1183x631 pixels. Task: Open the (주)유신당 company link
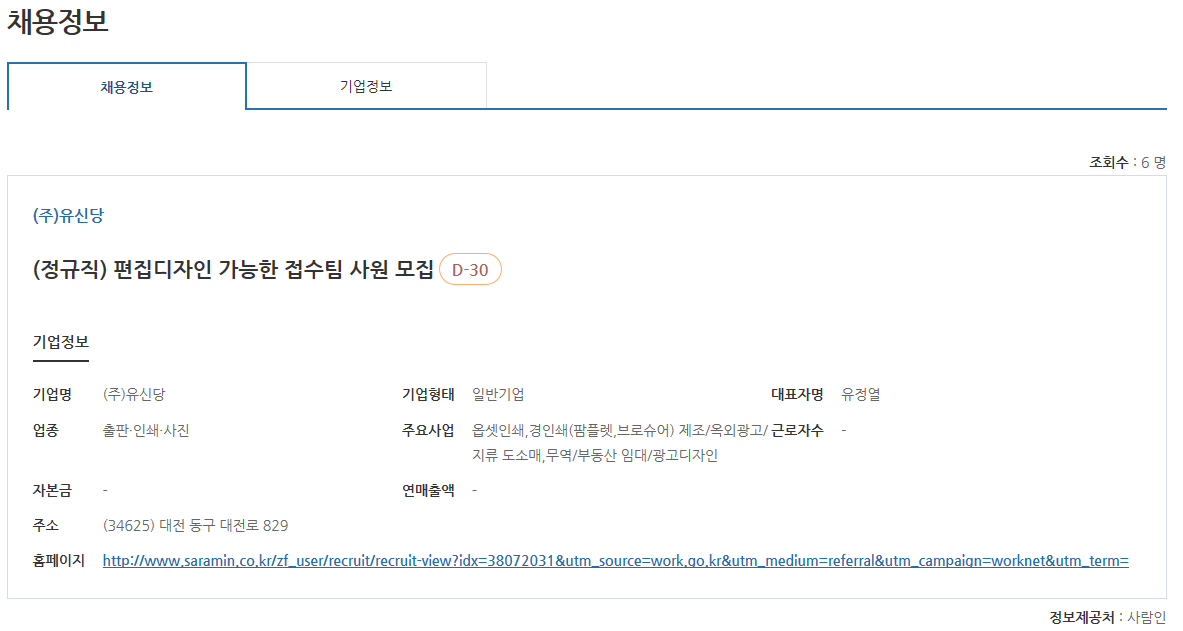pyautogui.click(x=68, y=216)
